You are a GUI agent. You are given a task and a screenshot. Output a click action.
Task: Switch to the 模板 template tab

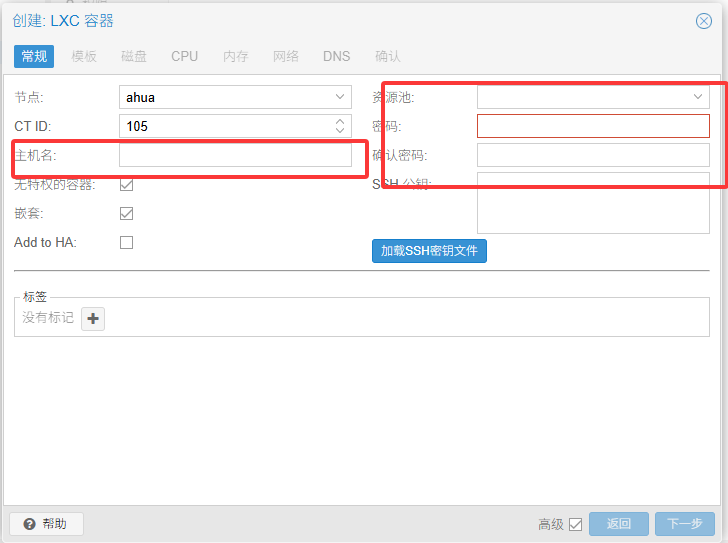pyautogui.click(x=84, y=56)
